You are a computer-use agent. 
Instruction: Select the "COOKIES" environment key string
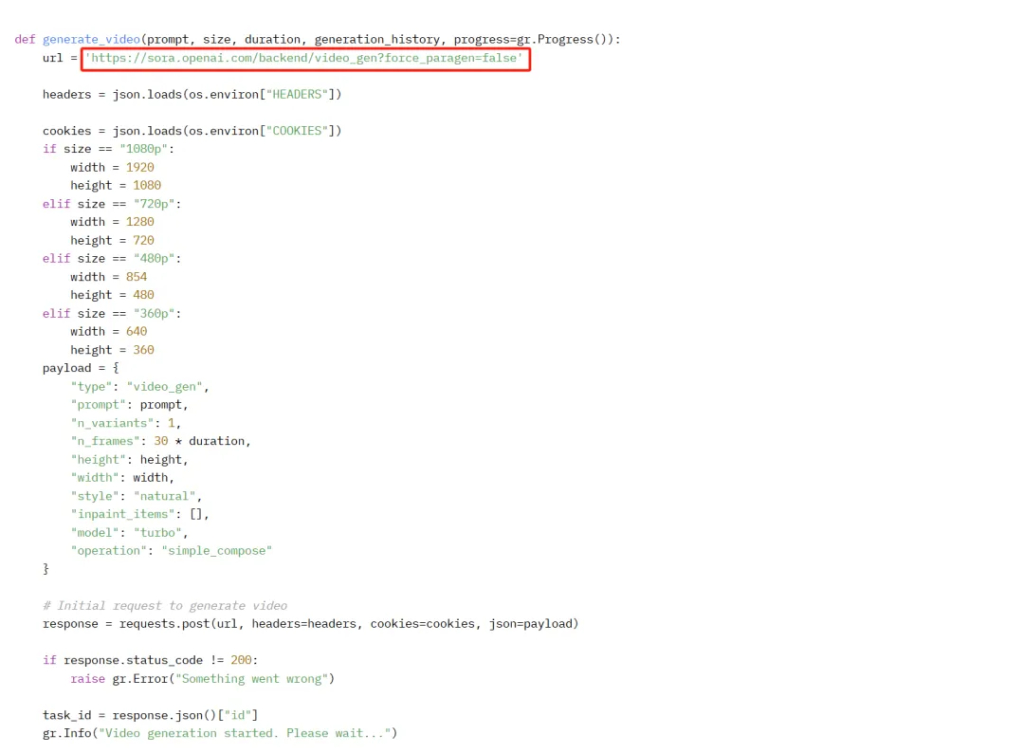pyautogui.click(x=300, y=131)
